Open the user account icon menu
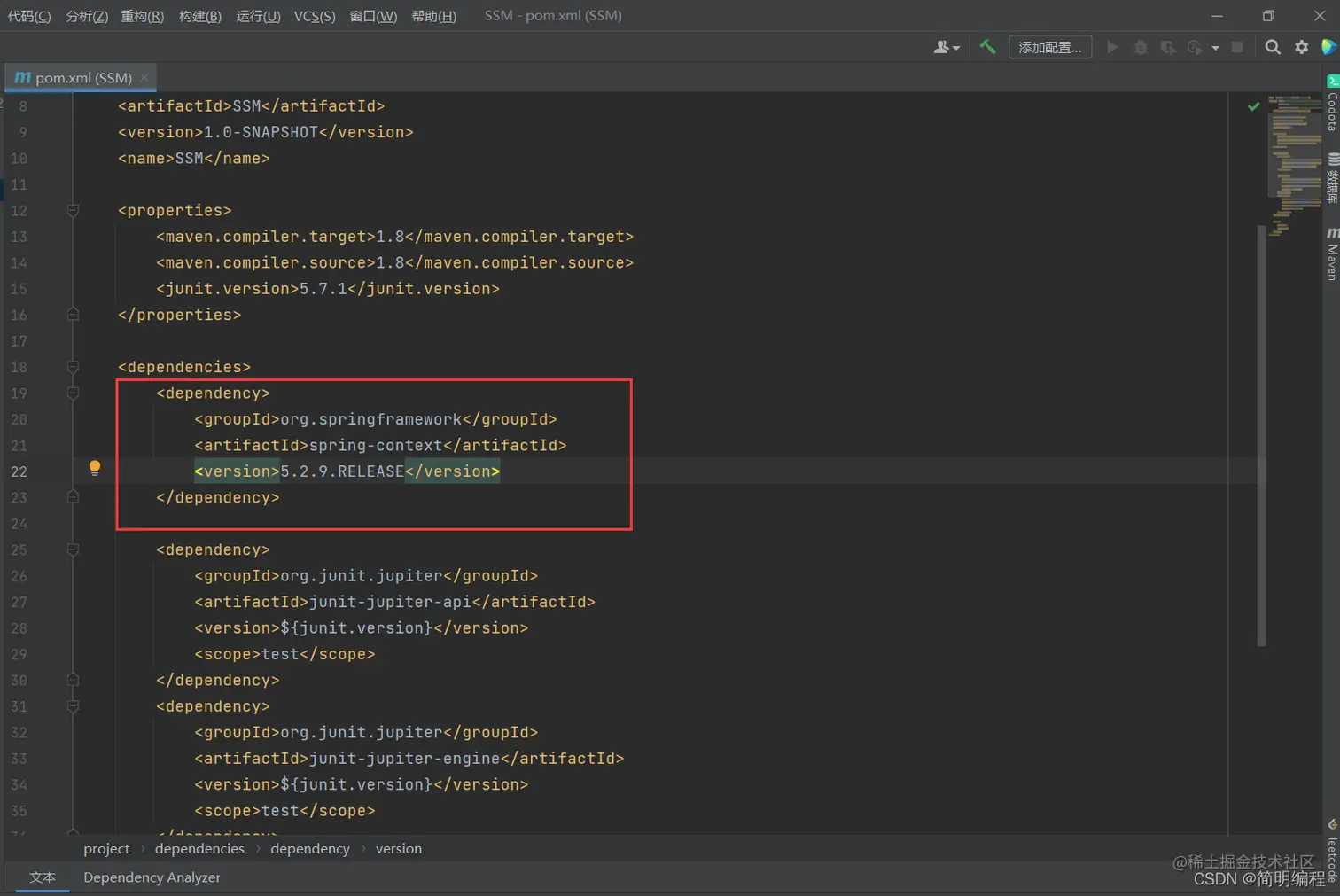Screen dimensions: 1340x896 tap(946, 47)
